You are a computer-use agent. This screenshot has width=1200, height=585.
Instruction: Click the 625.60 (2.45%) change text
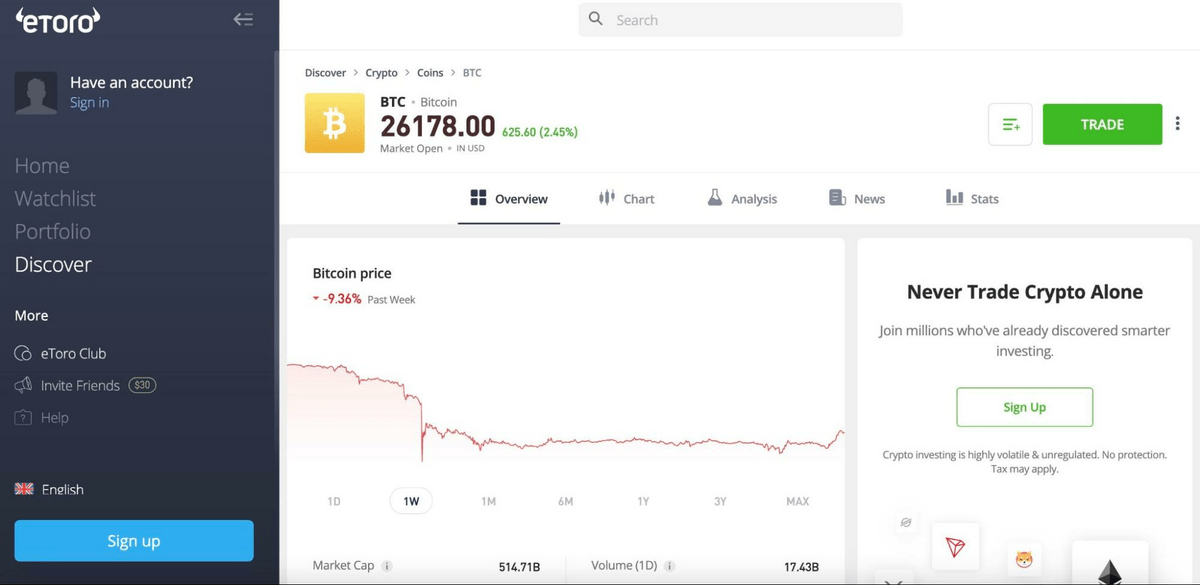(540, 132)
